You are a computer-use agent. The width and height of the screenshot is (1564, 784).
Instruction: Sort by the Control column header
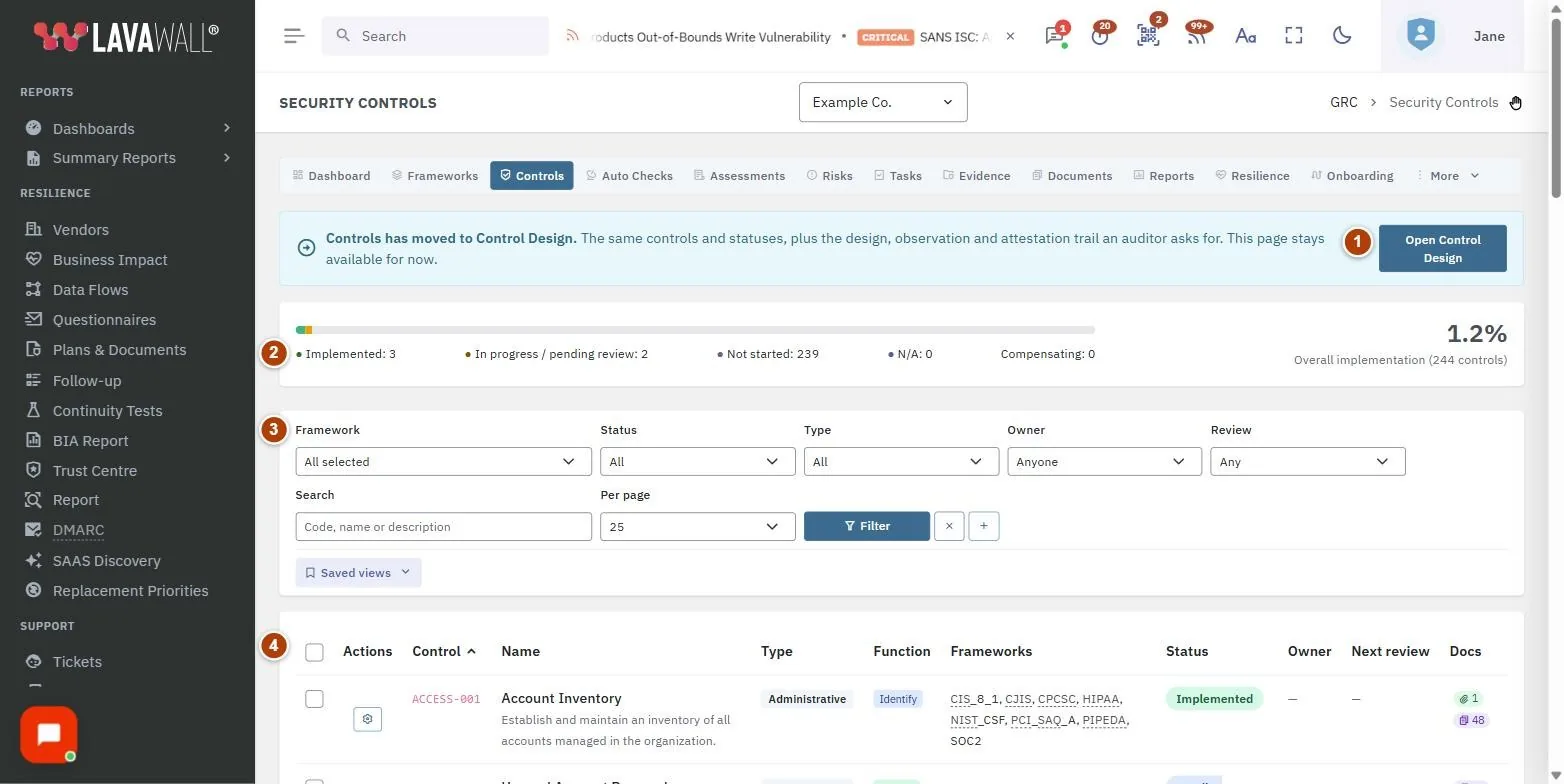pyautogui.click(x=444, y=651)
